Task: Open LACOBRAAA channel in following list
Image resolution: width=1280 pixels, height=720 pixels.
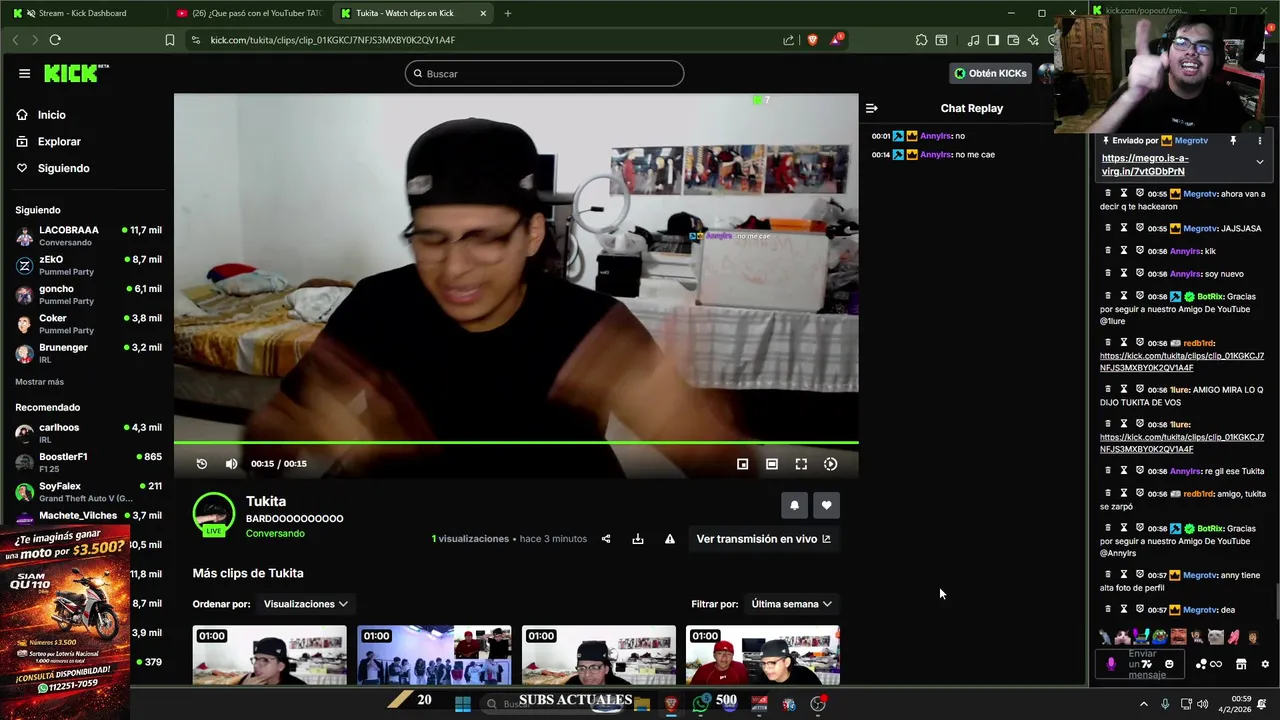Action: tap(88, 235)
